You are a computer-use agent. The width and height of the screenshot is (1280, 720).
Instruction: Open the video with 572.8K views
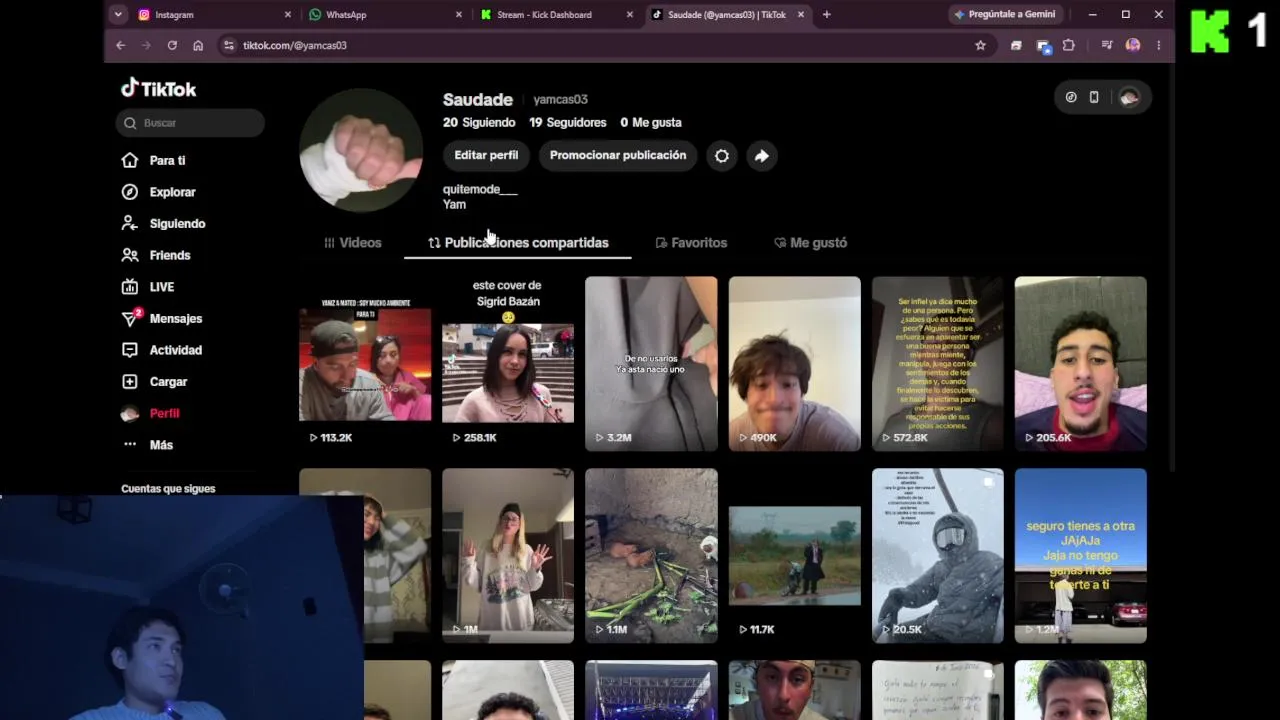937,364
